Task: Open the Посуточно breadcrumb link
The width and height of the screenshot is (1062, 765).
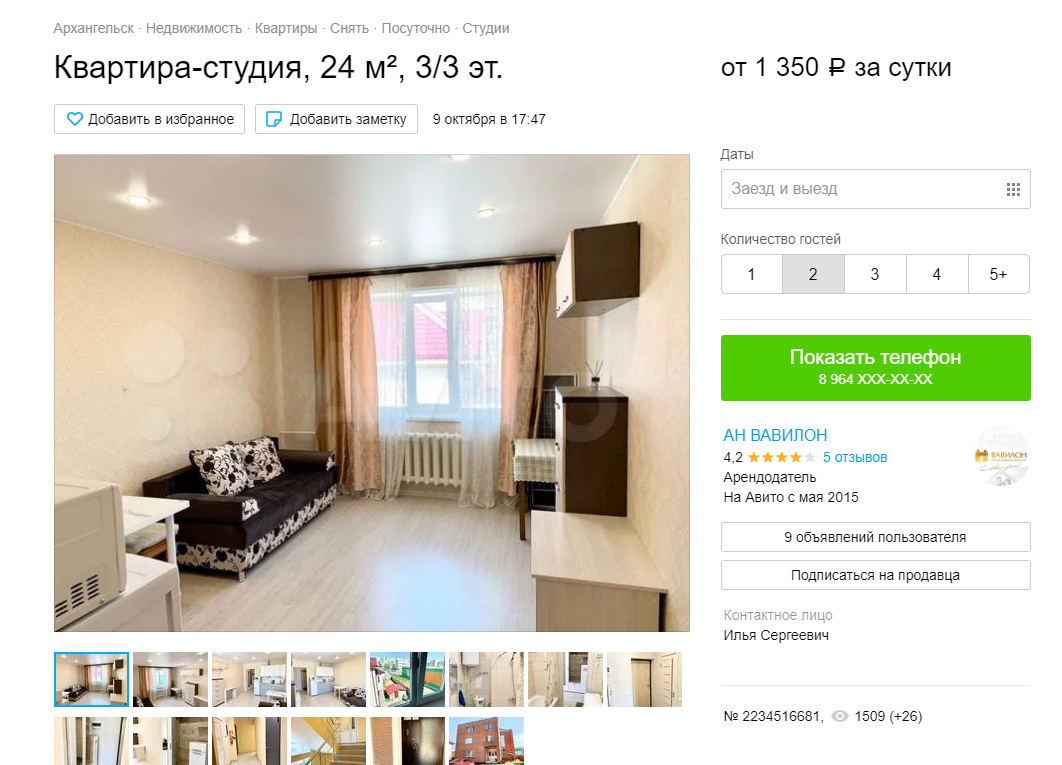Action: [x=415, y=28]
